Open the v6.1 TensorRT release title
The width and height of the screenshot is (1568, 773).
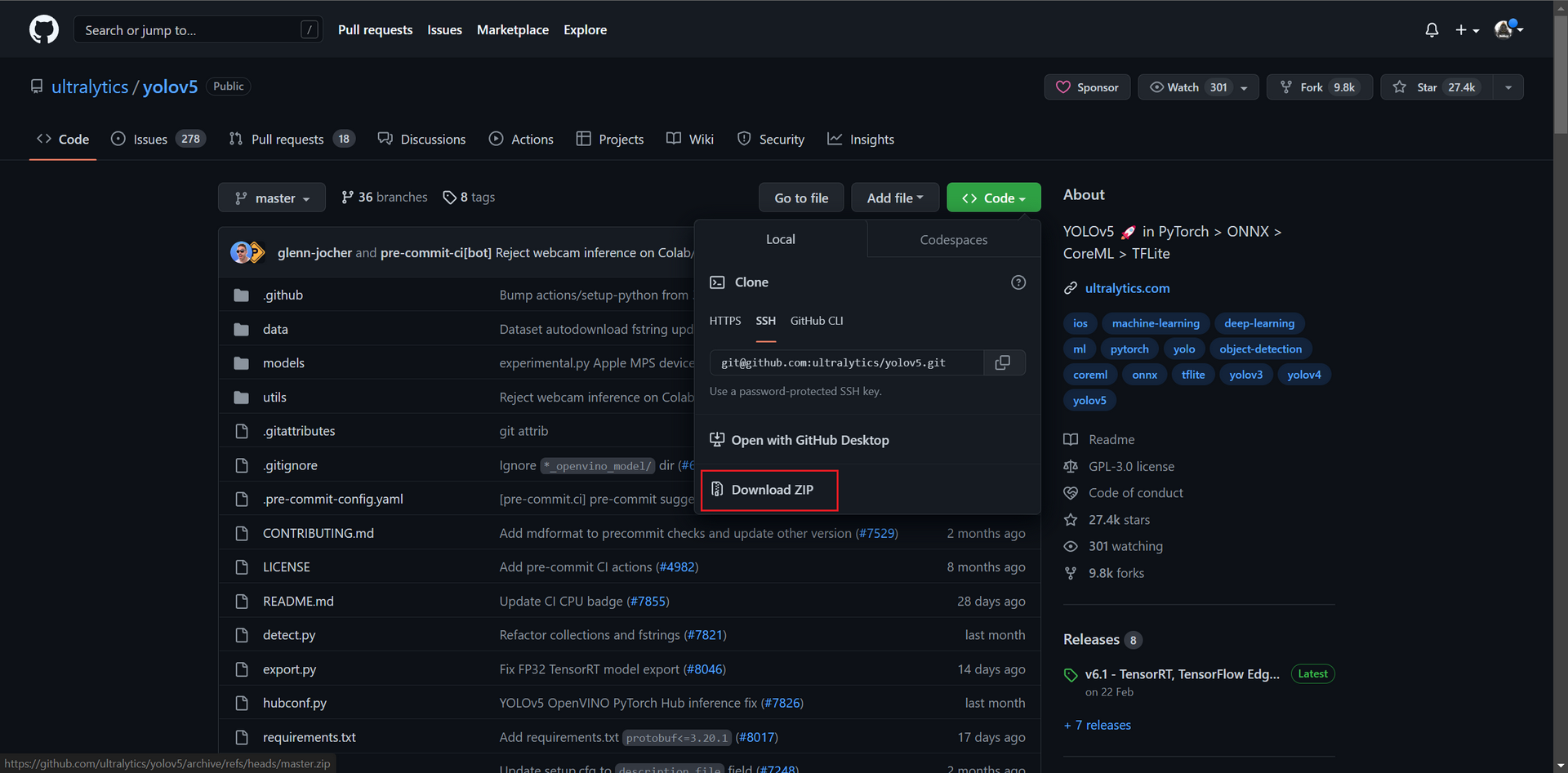coord(1183,674)
